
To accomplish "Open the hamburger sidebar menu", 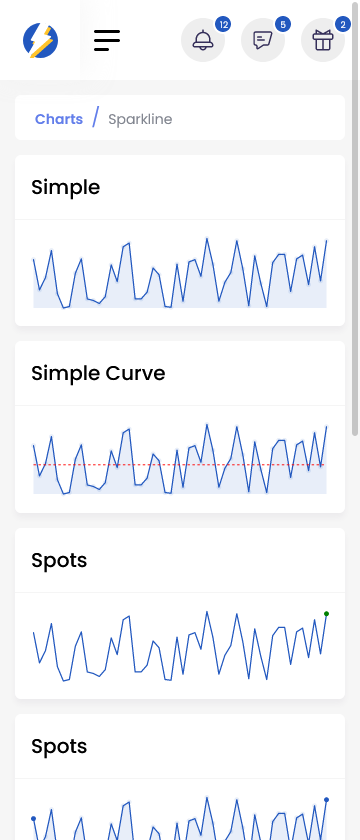I will pyautogui.click(x=107, y=40).
